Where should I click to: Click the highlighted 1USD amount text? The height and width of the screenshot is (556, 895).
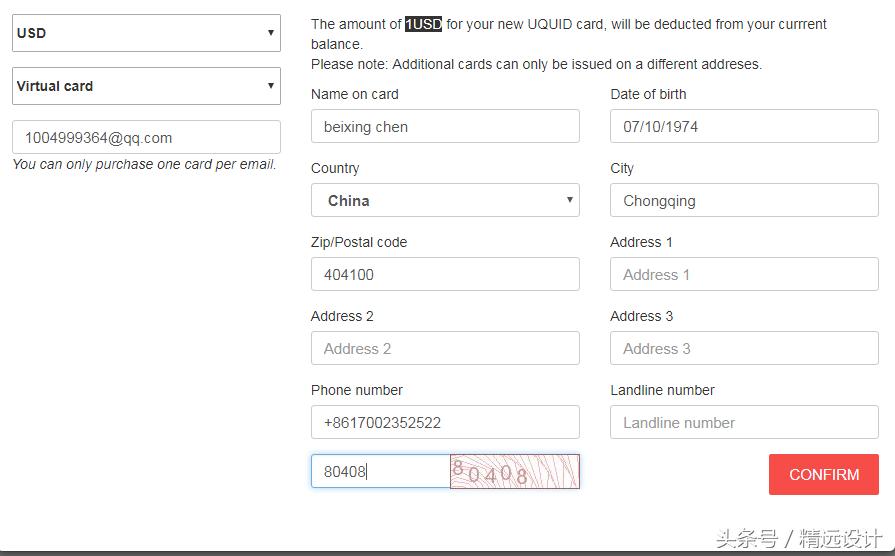pyautogui.click(x=423, y=24)
